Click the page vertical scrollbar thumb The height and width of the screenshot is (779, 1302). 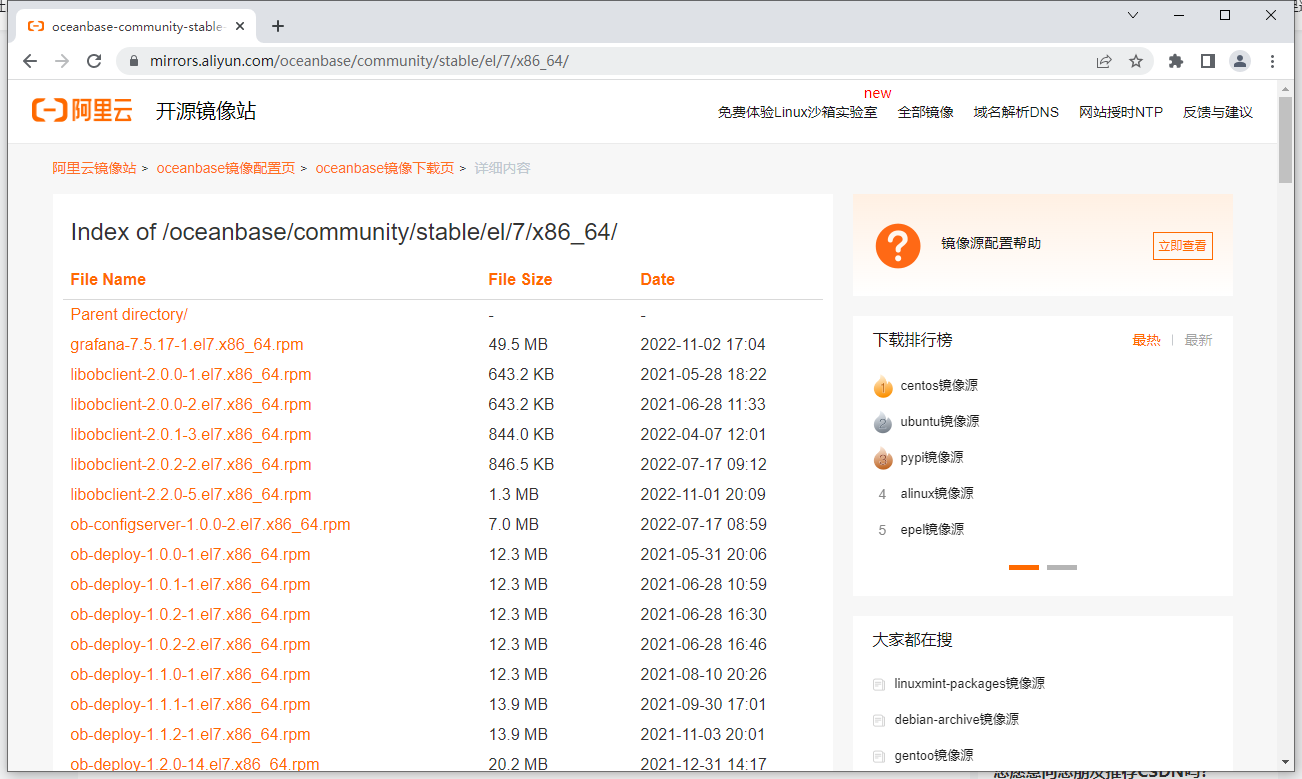point(1285,139)
